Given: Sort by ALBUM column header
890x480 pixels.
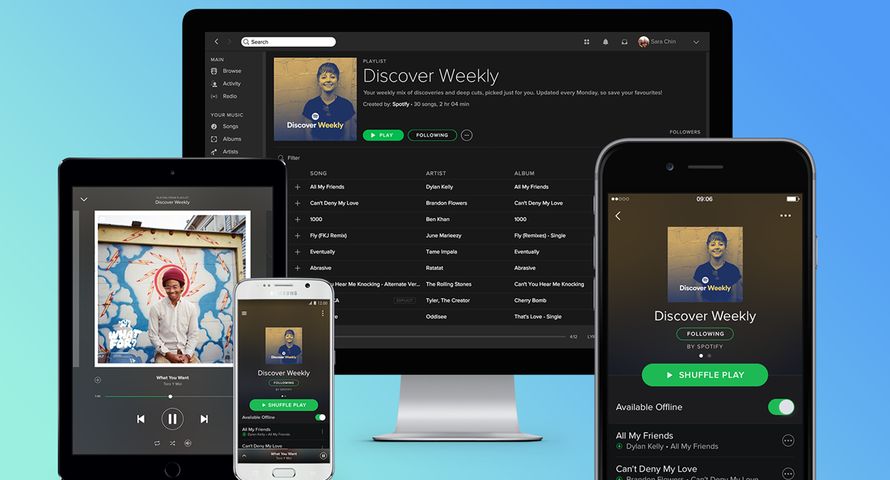Looking at the screenshot, I should pos(524,173).
